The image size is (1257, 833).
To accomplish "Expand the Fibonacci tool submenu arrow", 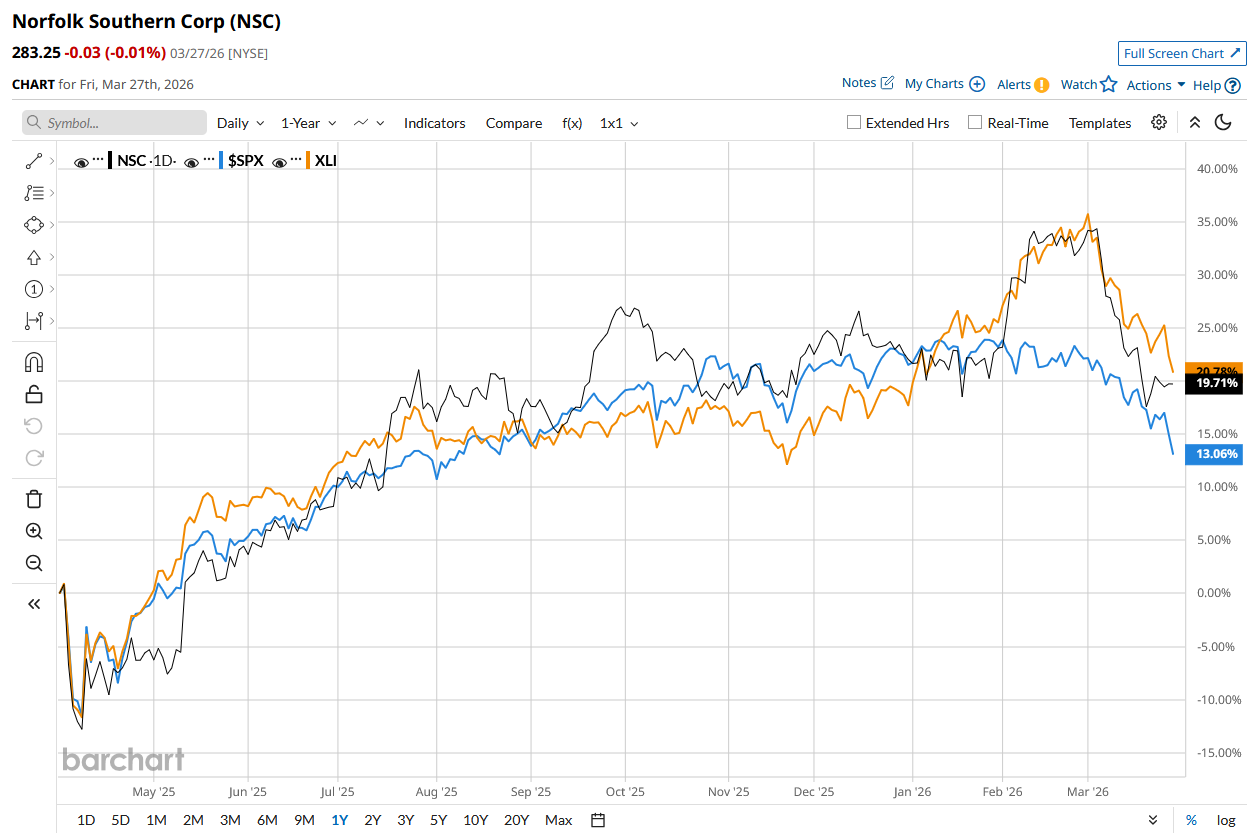I will coord(51,193).
